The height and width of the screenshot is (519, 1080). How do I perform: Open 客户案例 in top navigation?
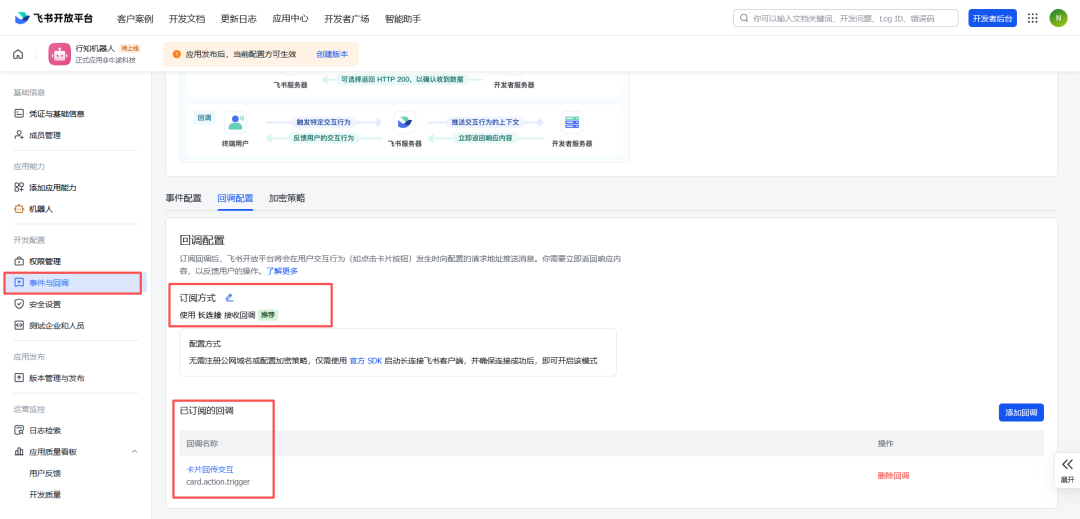point(135,19)
